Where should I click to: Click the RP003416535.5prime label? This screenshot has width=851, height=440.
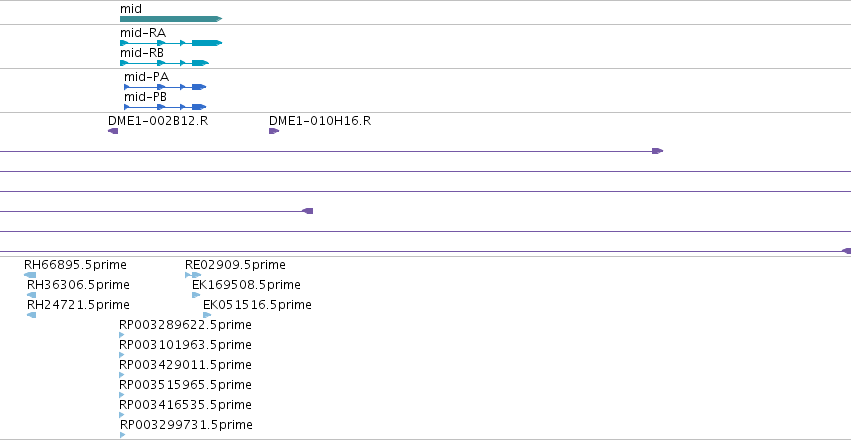click(x=186, y=405)
